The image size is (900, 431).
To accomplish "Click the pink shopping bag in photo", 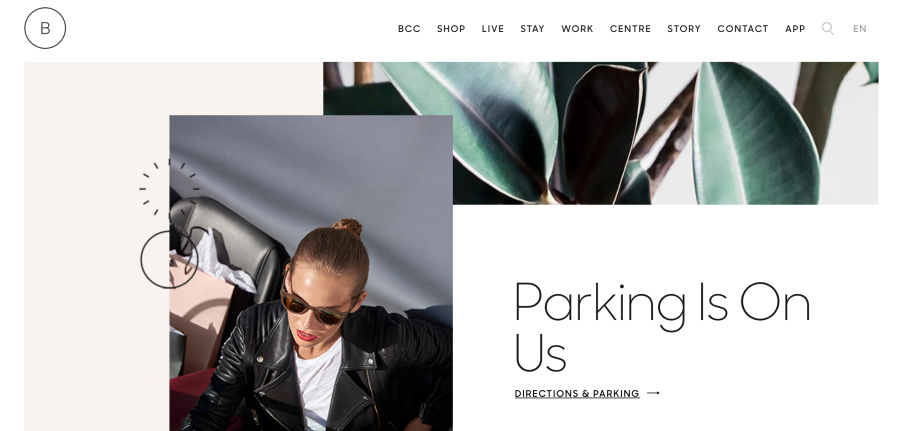I will (x=201, y=321).
